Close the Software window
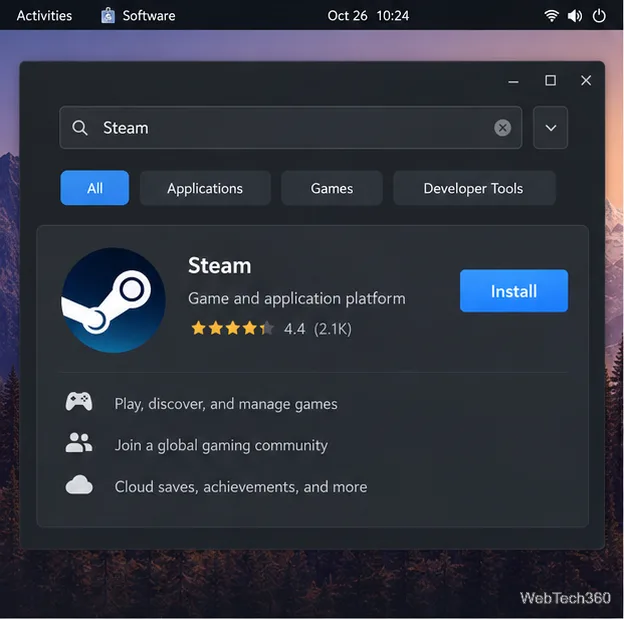 tap(586, 80)
